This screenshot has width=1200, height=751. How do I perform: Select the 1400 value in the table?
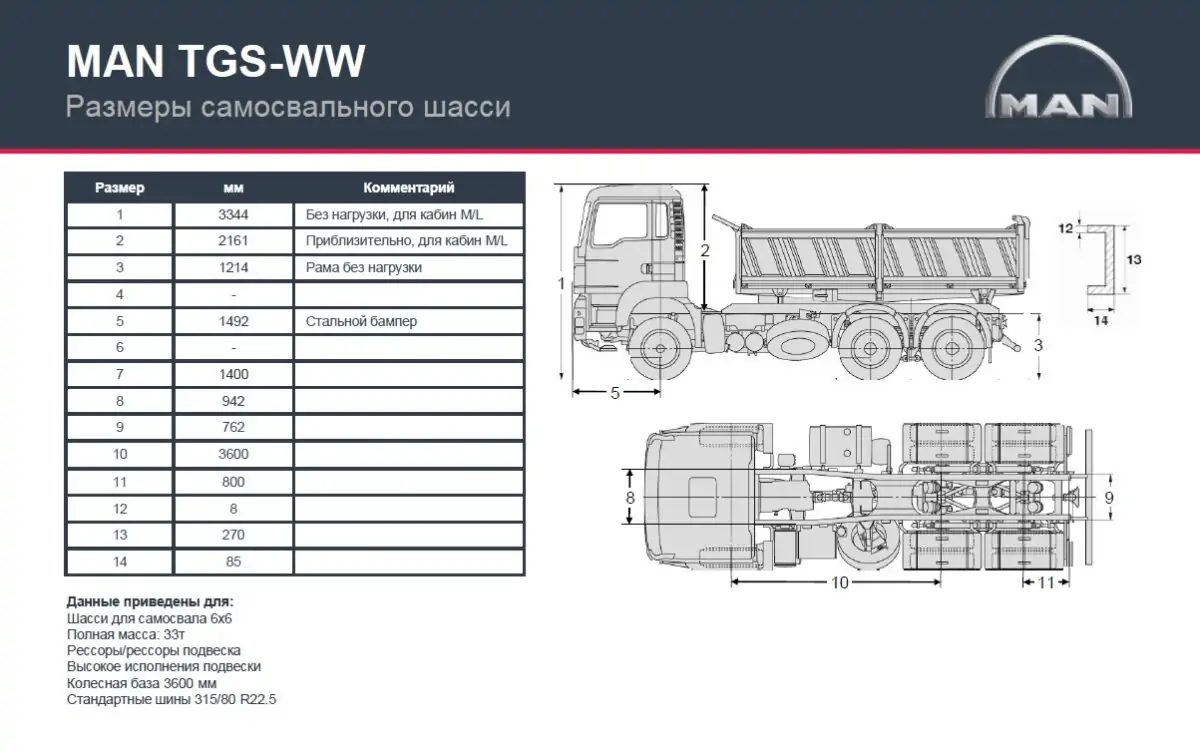pos(234,374)
